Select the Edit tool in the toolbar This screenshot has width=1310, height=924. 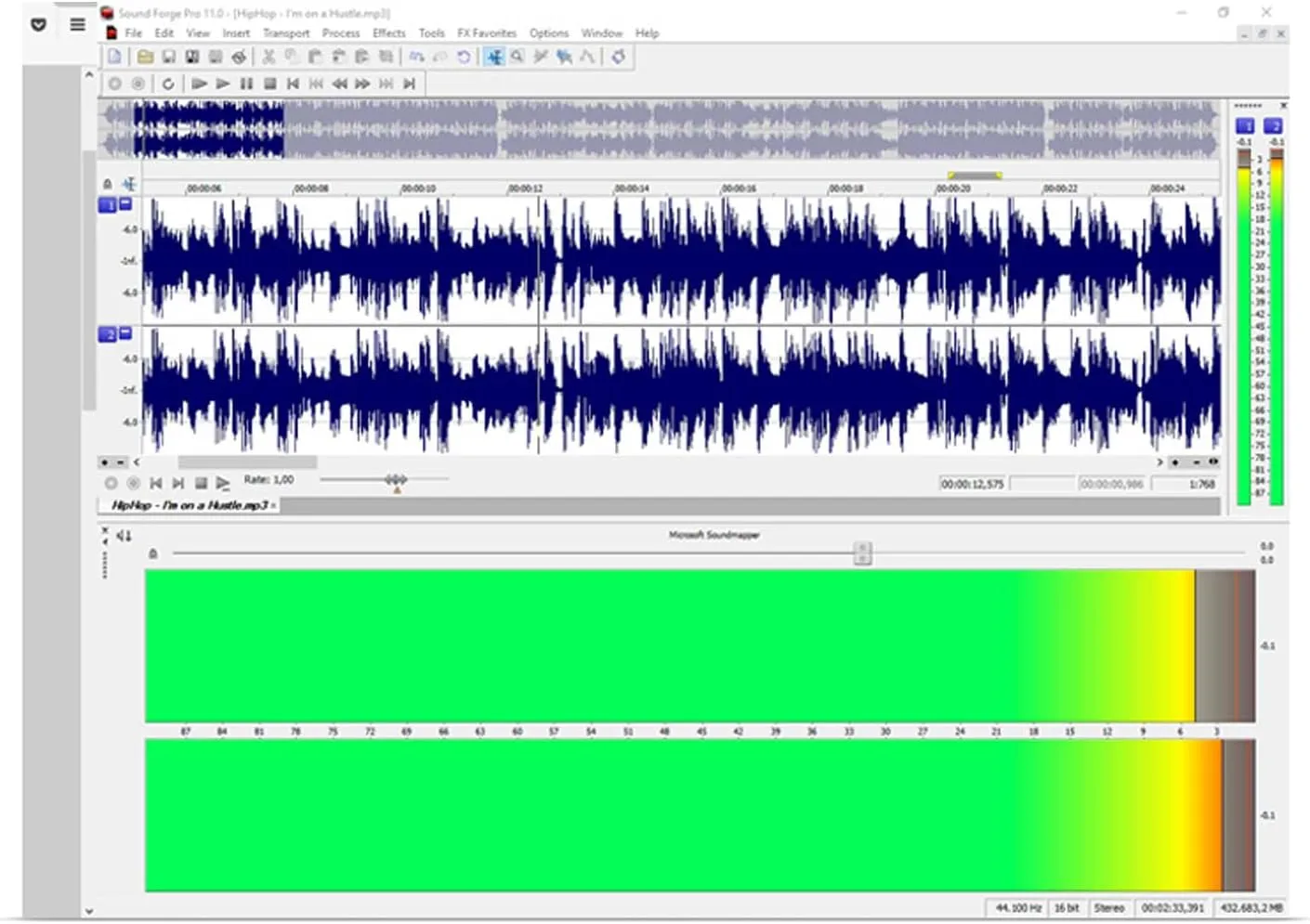coord(493,57)
